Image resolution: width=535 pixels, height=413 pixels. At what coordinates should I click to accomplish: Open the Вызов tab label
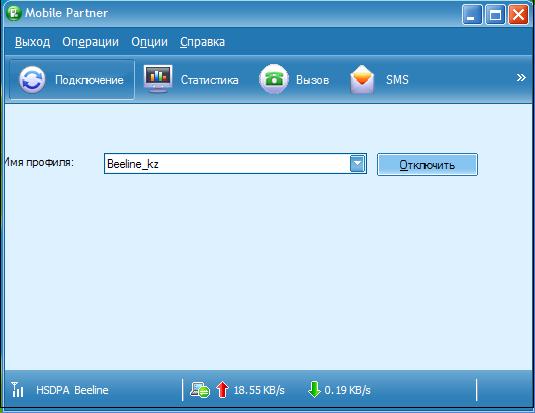click(x=313, y=80)
